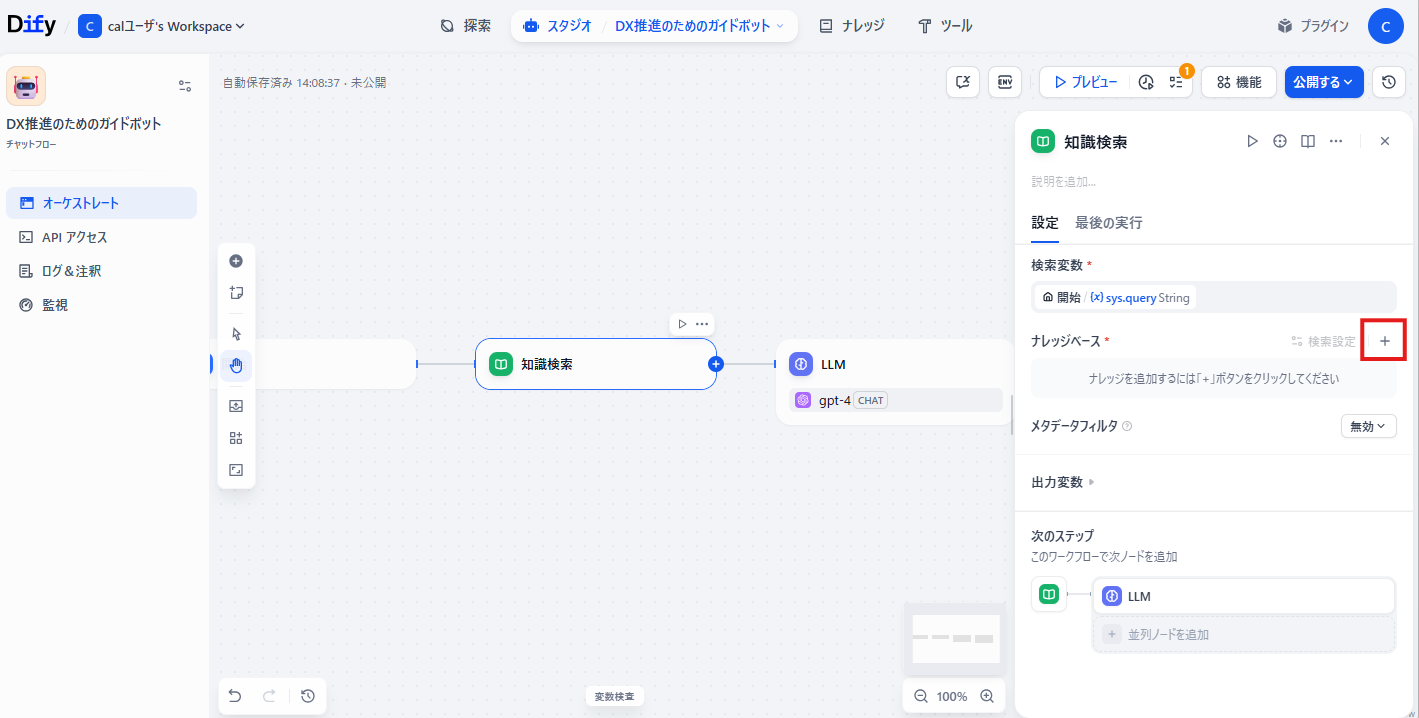
Task: Click the add node plus icon in toolbar
Action: (236, 261)
